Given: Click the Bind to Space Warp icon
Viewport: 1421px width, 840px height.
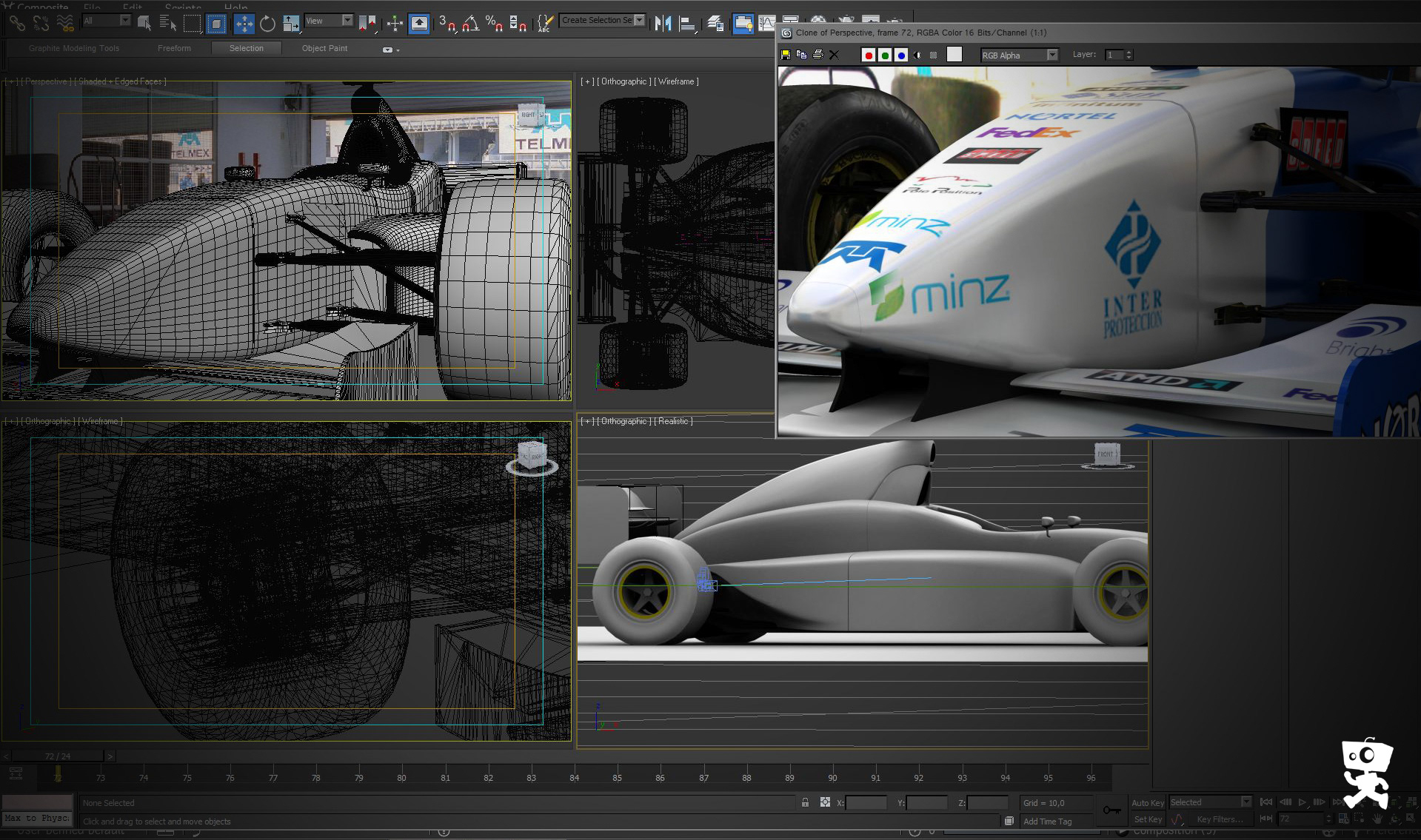Looking at the screenshot, I should pos(65,24).
